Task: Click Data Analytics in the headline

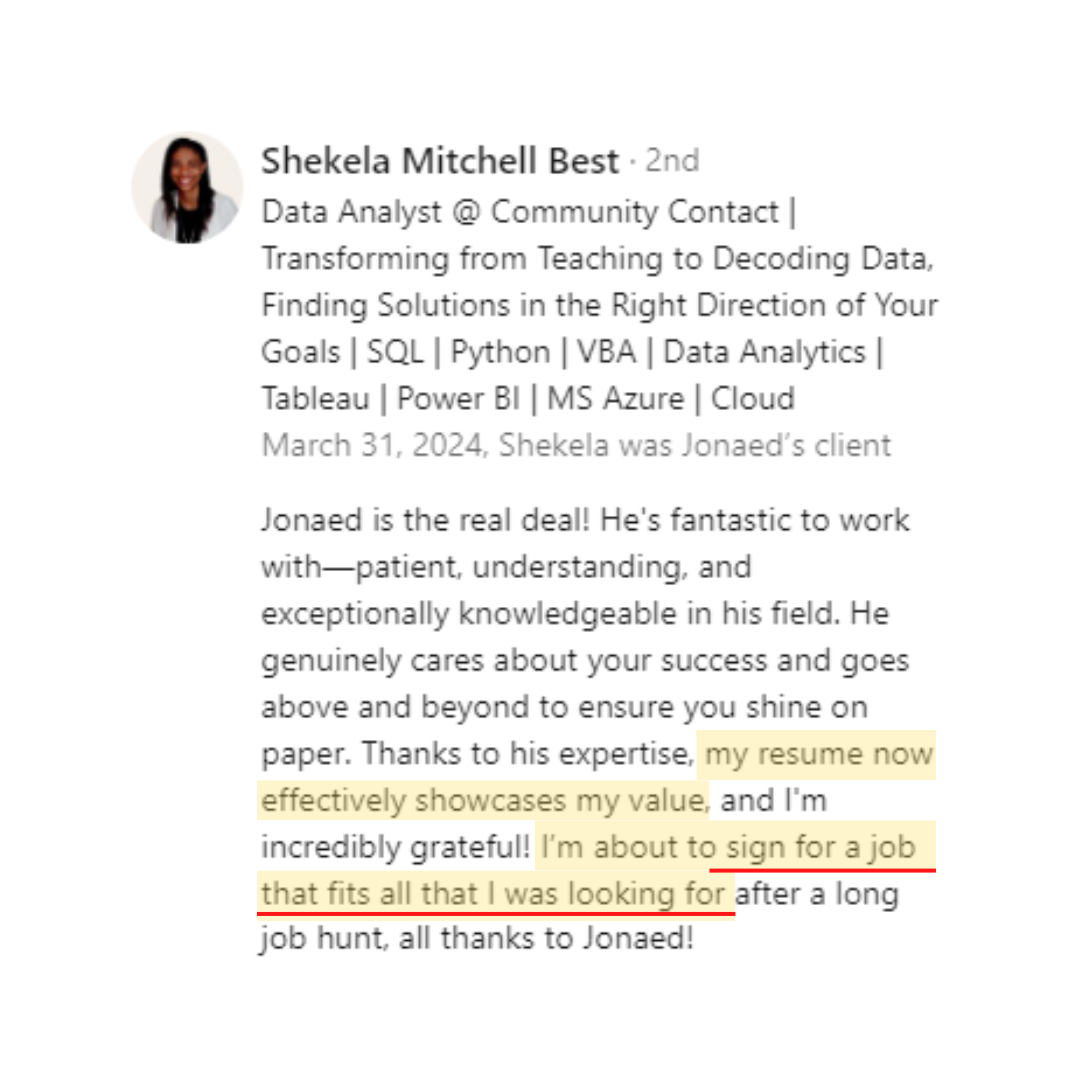Action: click(x=764, y=353)
